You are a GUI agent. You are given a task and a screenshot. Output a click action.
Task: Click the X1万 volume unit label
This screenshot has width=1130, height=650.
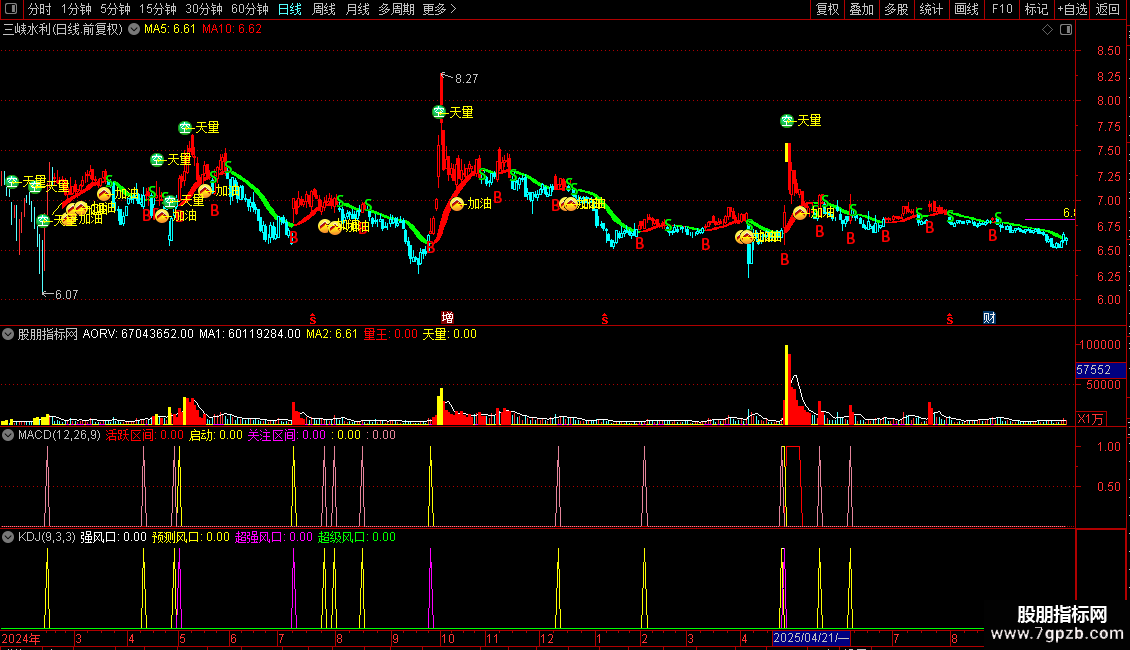tap(1090, 419)
